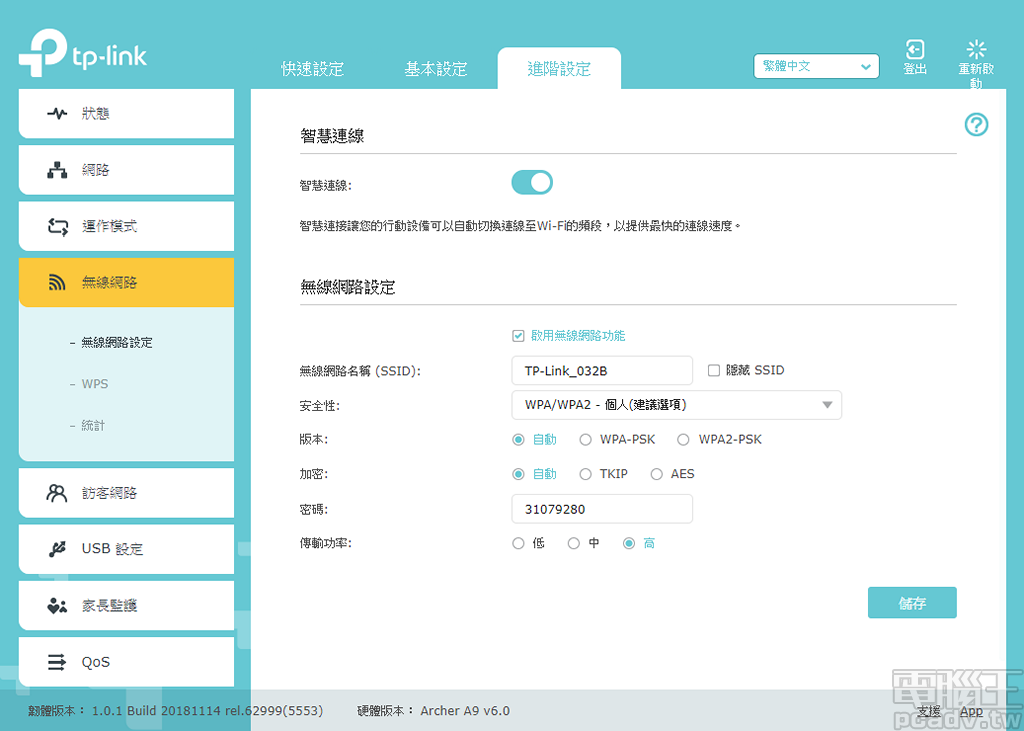Open the help question mark icon
The width and height of the screenshot is (1024, 731).
[976, 125]
